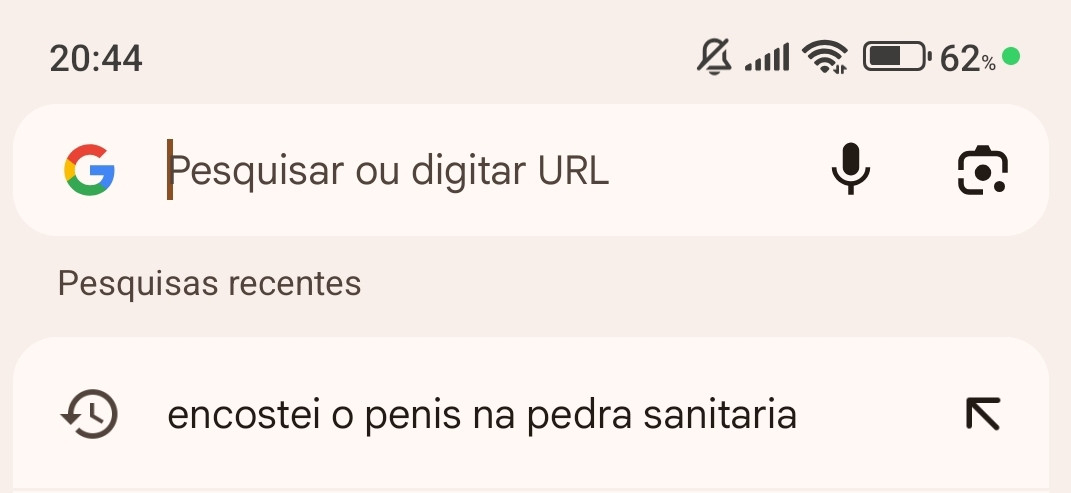1071x493 pixels.
Task: Tap the 62% battery percentage text
Action: 967,59
